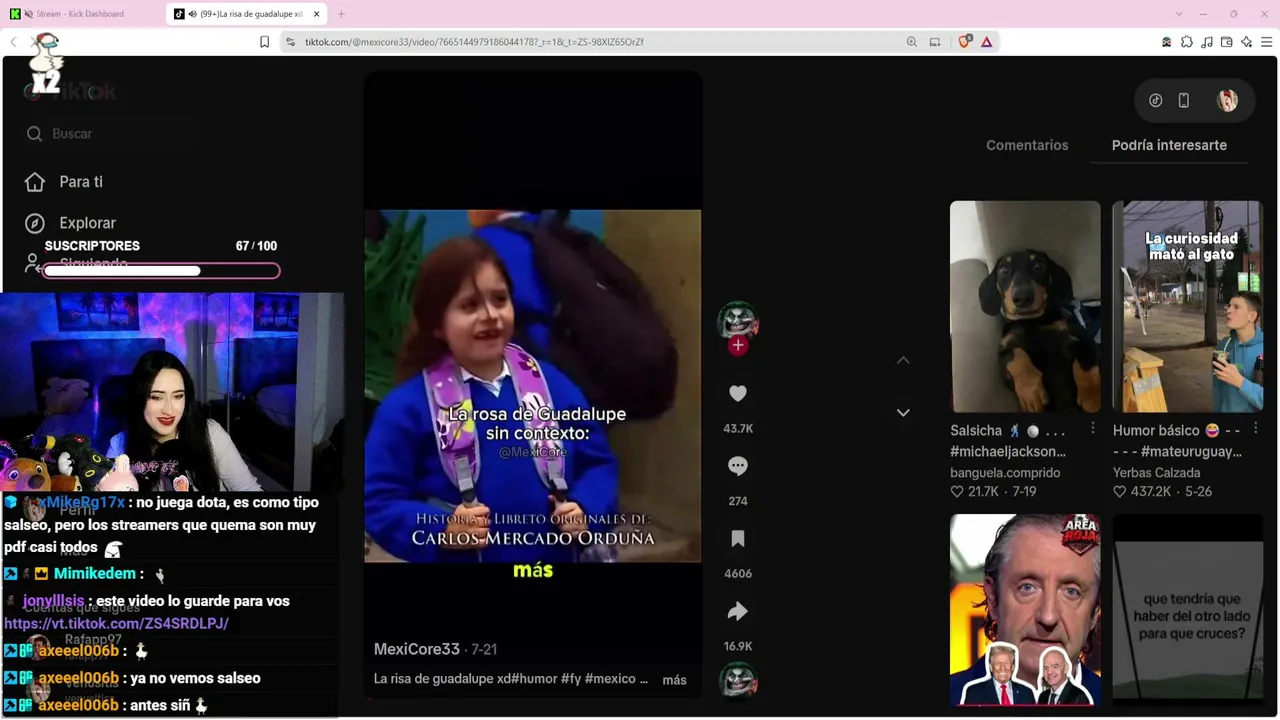Open options for the Salsicha video card
Image resolution: width=1280 pixels, height=720 pixels.
(x=1093, y=429)
